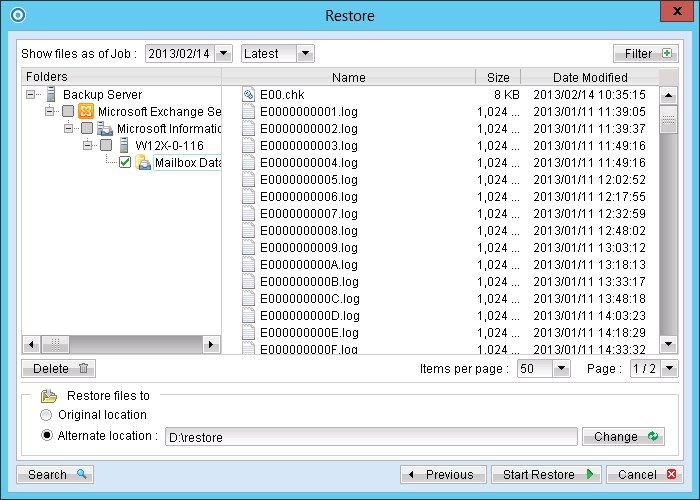The width and height of the screenshot is (700, 500).
Task: Click date 2013/01/11 14:03:23 cell
Action: [x=589, y=316]
